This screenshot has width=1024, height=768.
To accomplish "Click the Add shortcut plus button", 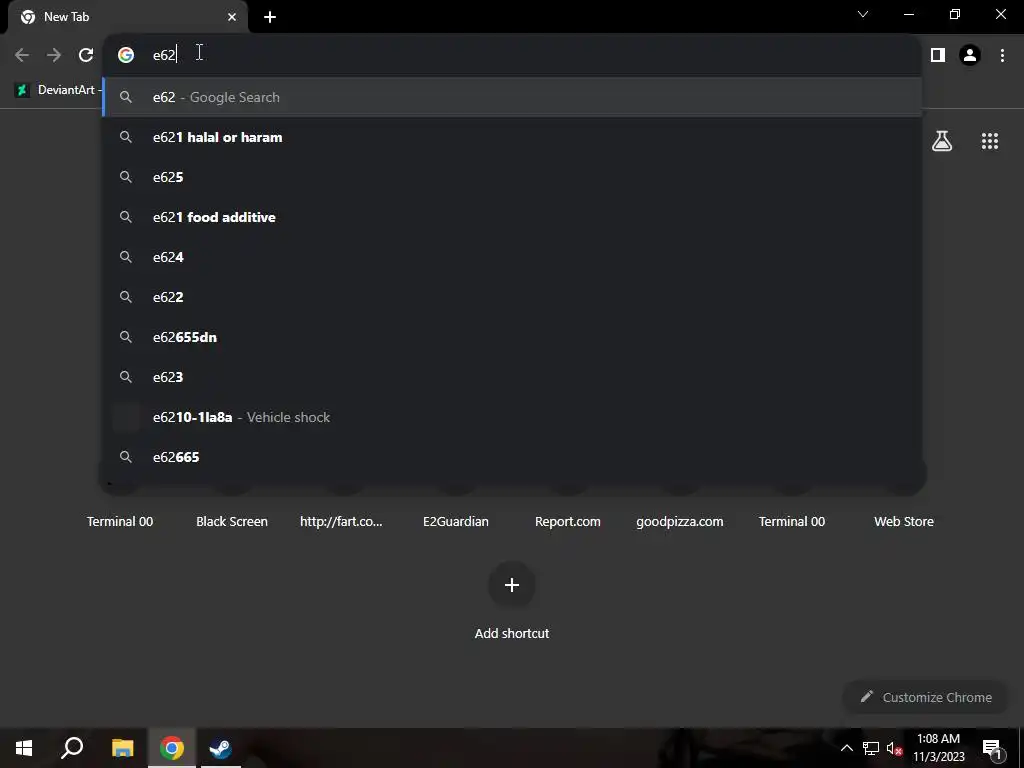I will coord(512,585).
